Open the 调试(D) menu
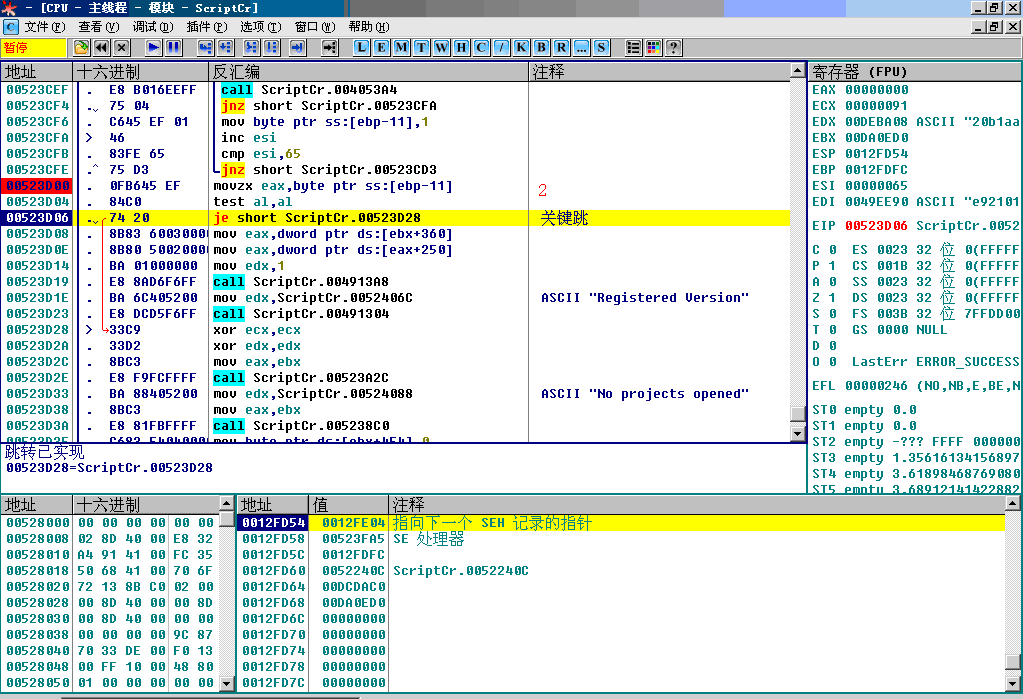Image resolution: width=1023 pixels, height=699 pixels. click(153, 27)
